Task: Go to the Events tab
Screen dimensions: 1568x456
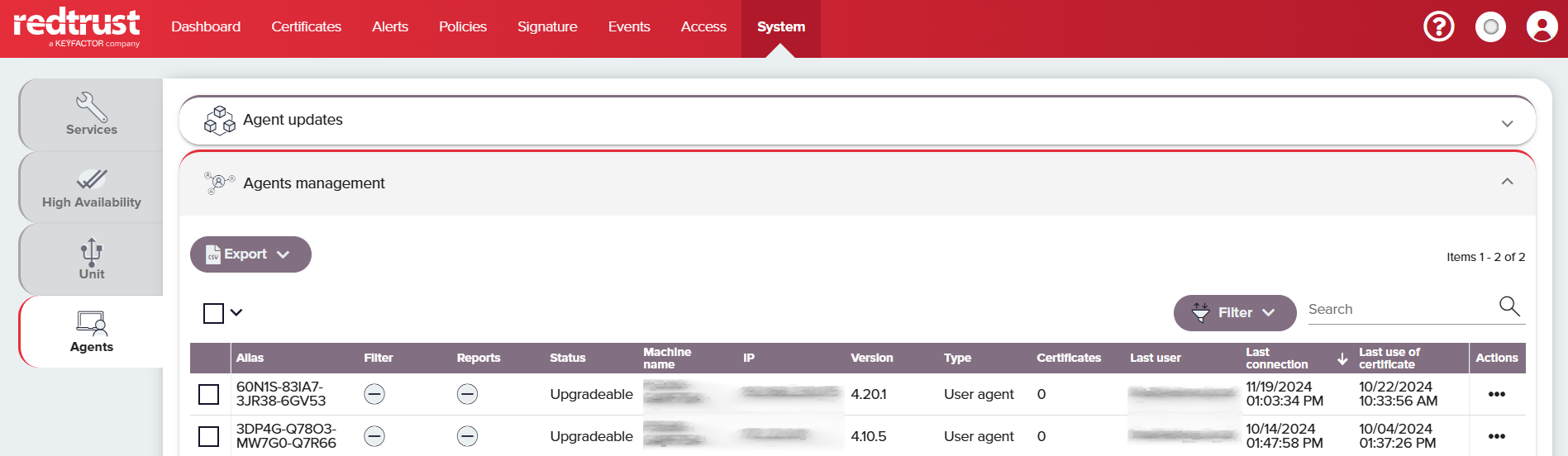Action: [629, 26]
